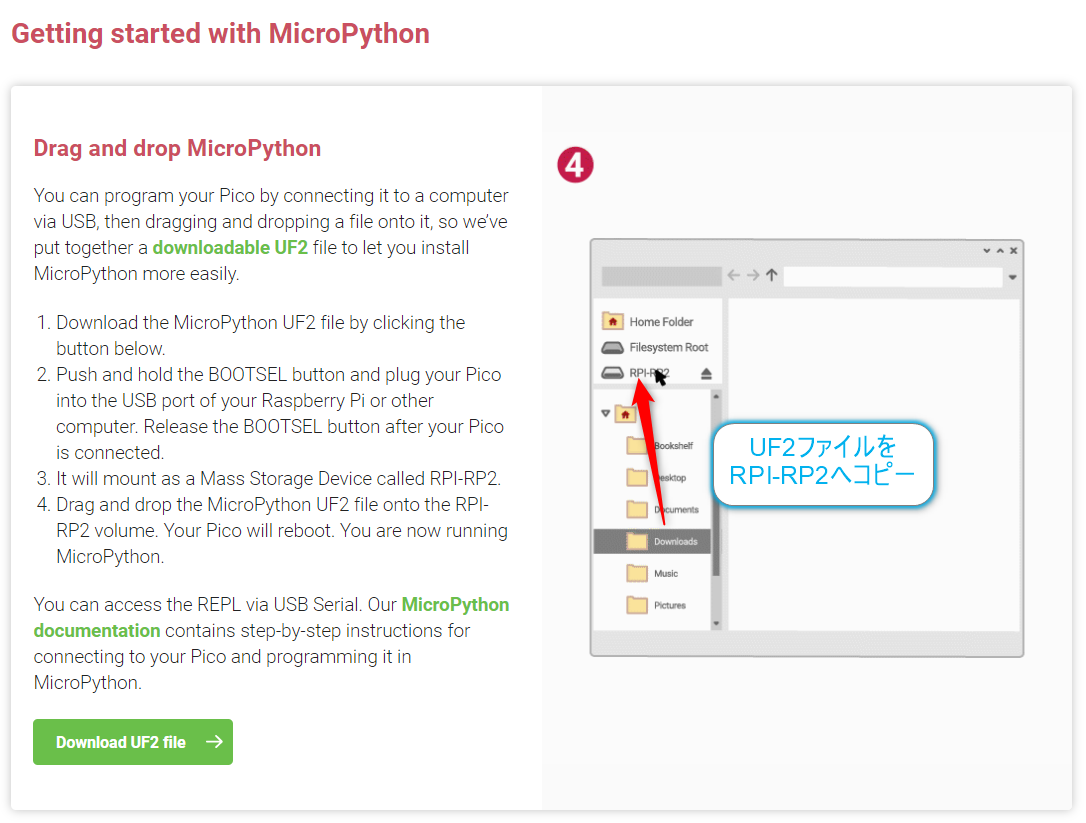The height and width of the screenshot is (823, 1086).
Task: Select the Music folder
Action: (652, 573)
